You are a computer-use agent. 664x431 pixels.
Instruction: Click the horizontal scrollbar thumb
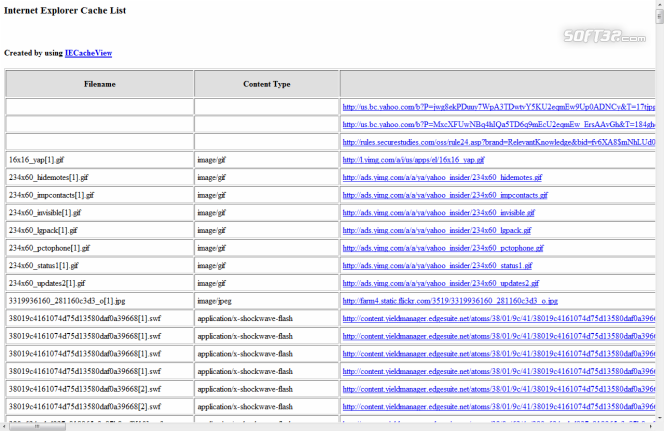click(x=37, y=427)
